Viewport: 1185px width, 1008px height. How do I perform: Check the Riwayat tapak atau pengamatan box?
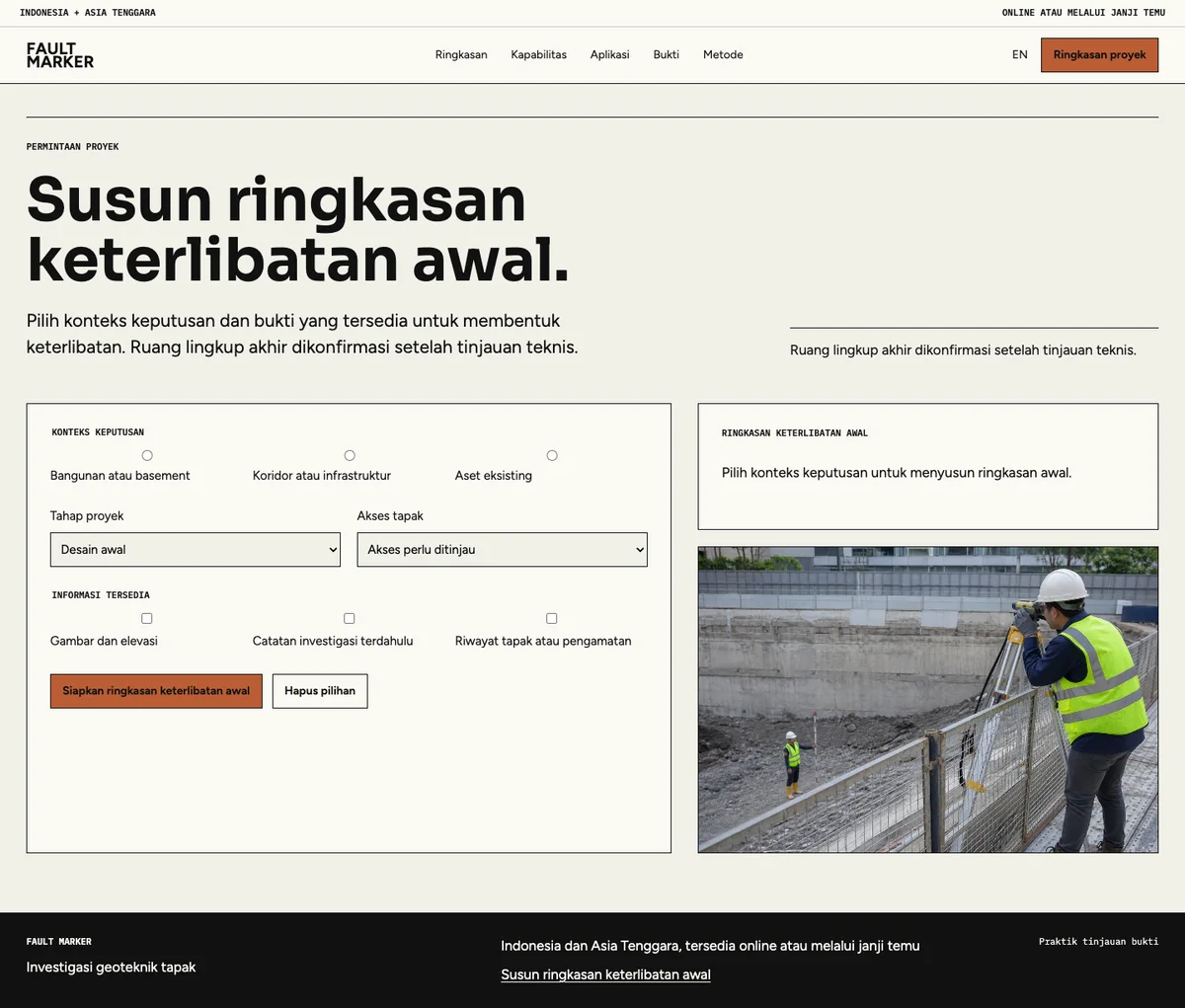click(x=552, y=618)
